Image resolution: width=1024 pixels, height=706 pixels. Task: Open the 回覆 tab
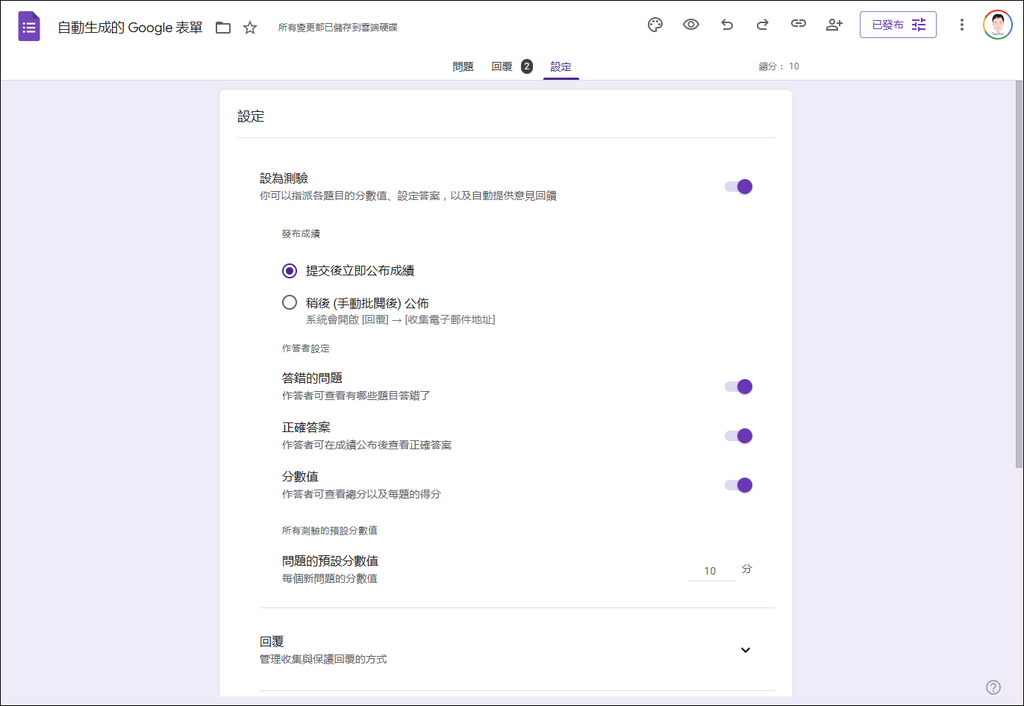point(502,67)
